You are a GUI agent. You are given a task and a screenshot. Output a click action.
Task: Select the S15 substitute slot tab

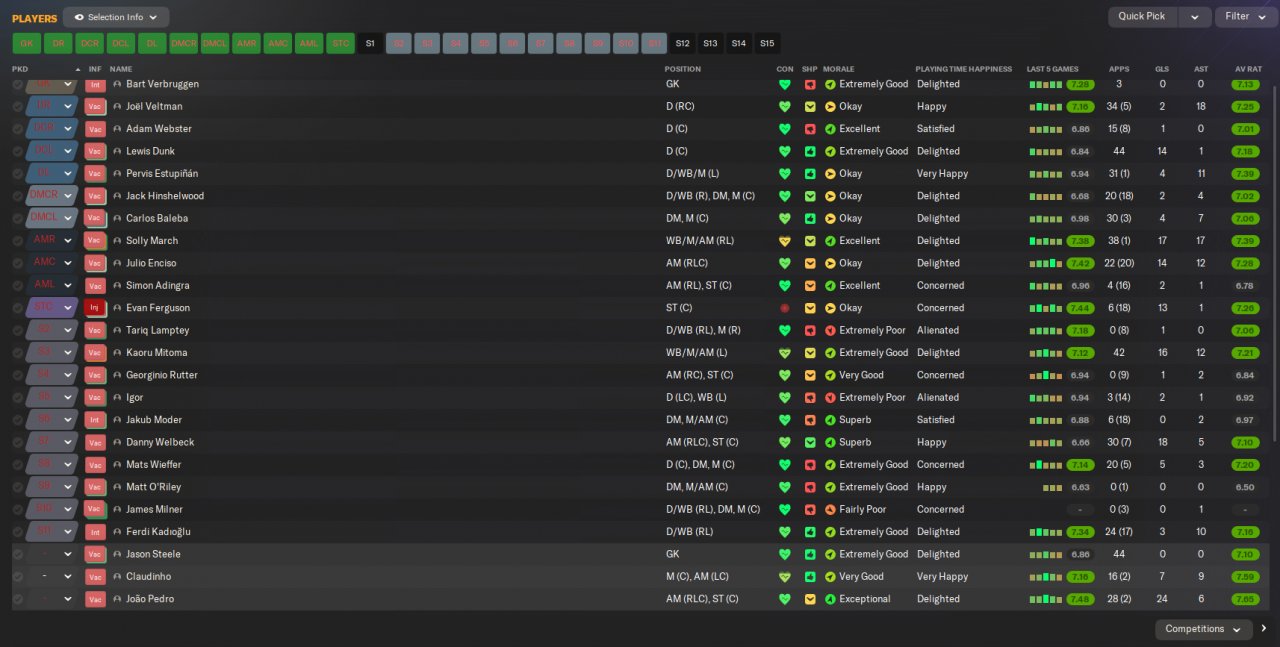(767, 43)
